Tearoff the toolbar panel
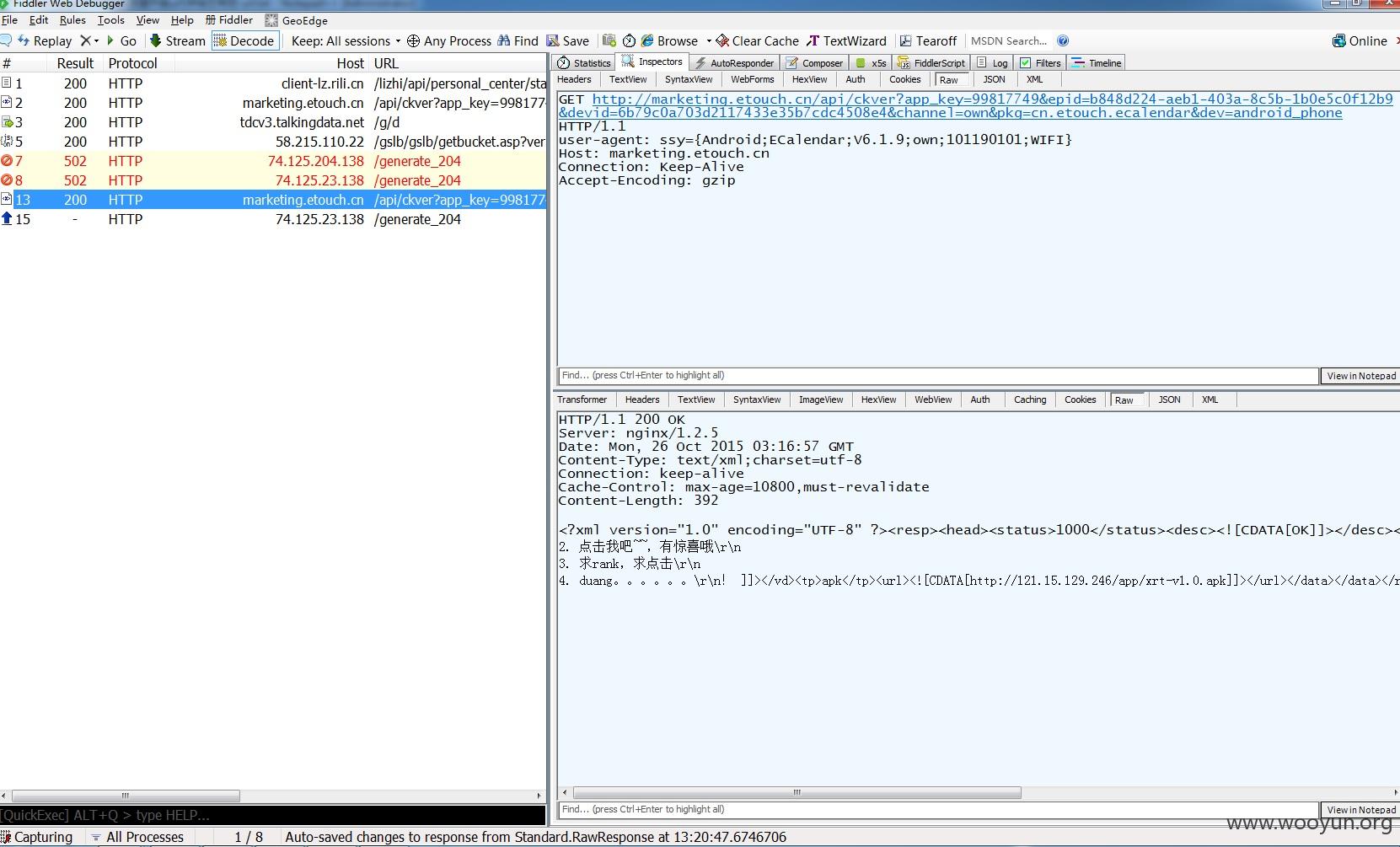Image resolution: width=1400 pixels, height=847 pixels. click(928, 40)
